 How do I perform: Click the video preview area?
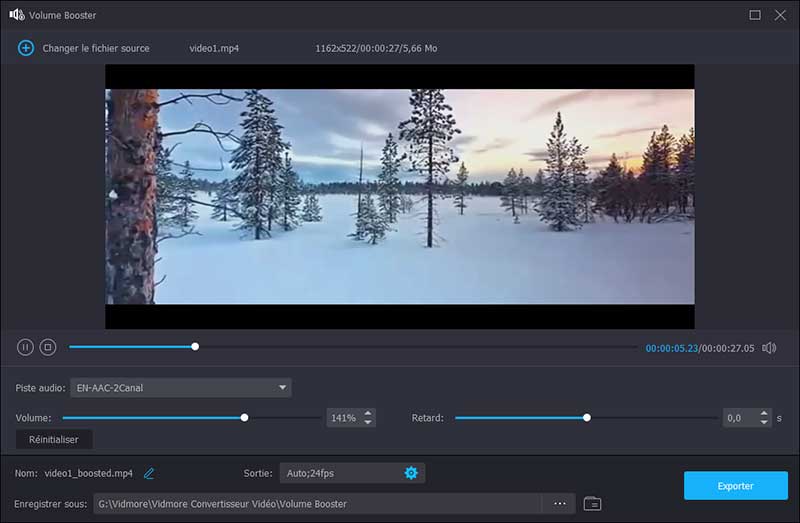[399, 196]
